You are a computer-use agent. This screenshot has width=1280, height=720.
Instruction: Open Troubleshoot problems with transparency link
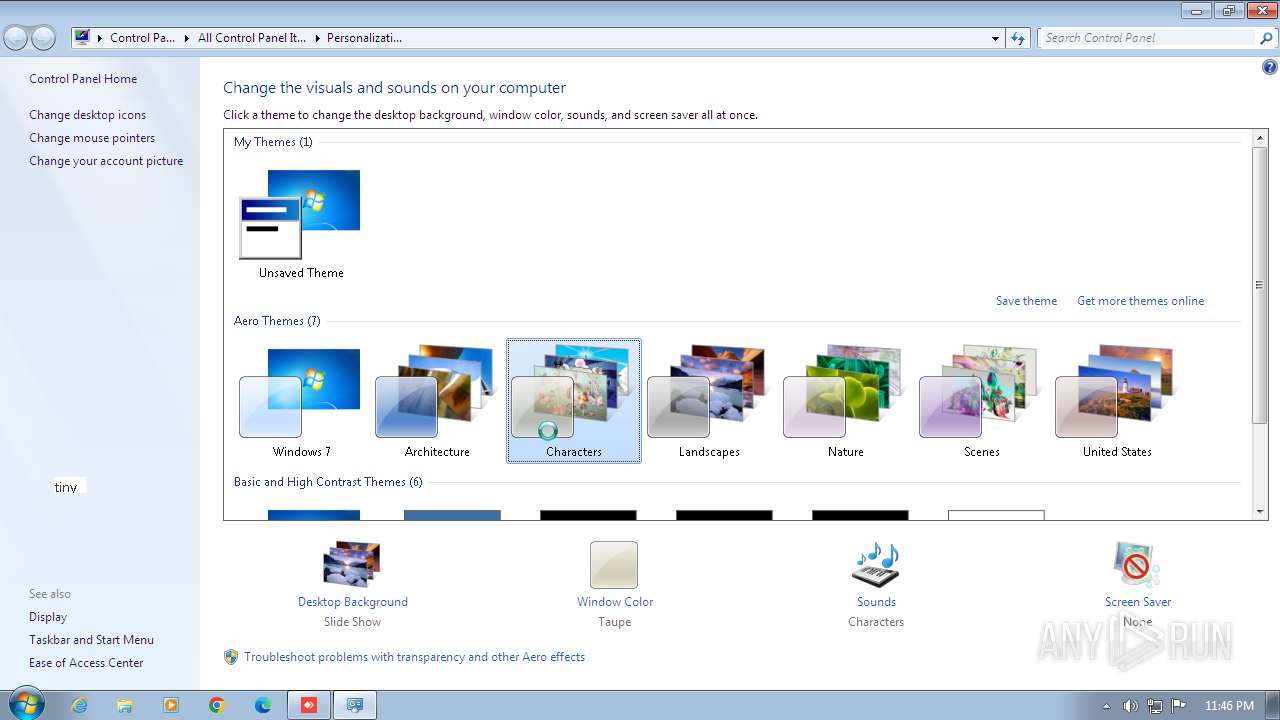pyautogui.click(x=414, y=657)
